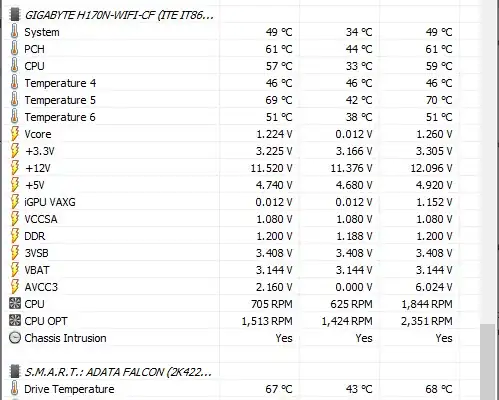Click the CPU fan current 705 RPM value

(272, 304)
